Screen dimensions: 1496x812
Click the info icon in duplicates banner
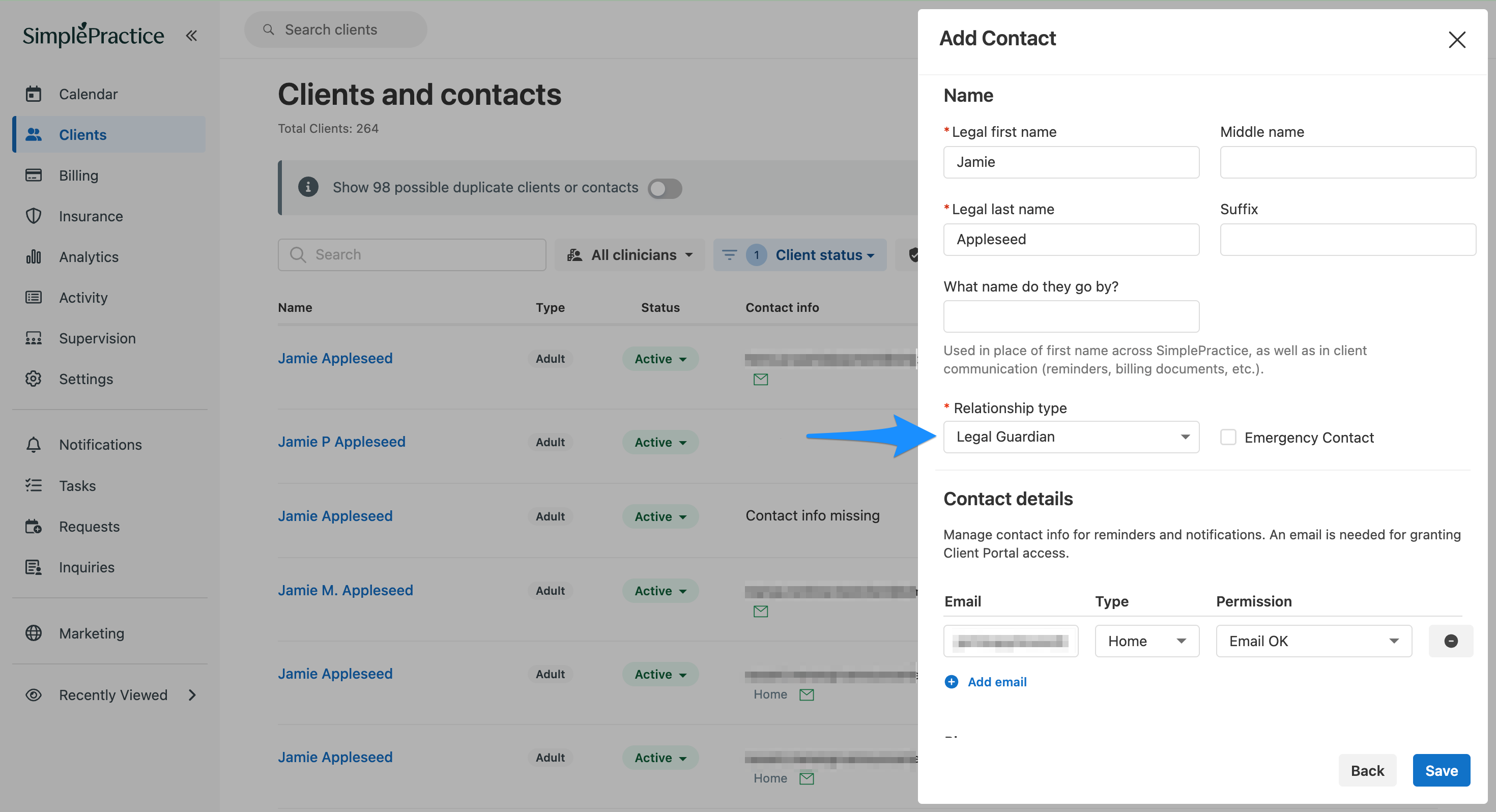tap(308, 187)
